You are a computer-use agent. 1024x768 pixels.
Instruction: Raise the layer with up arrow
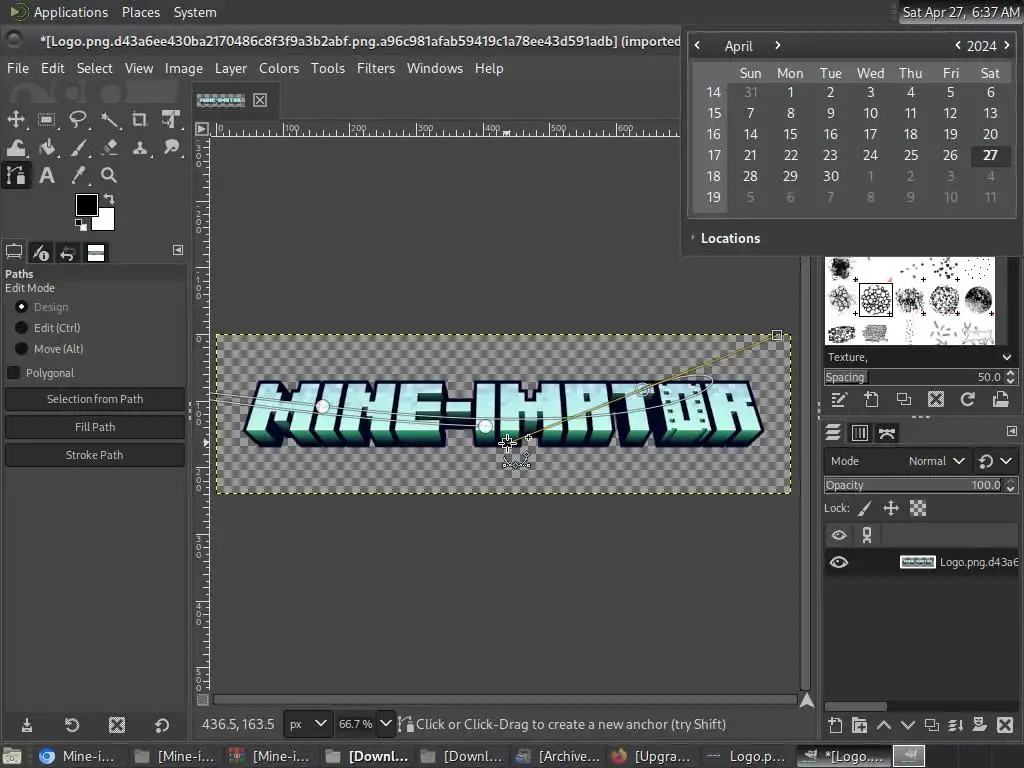coord(884,725)
